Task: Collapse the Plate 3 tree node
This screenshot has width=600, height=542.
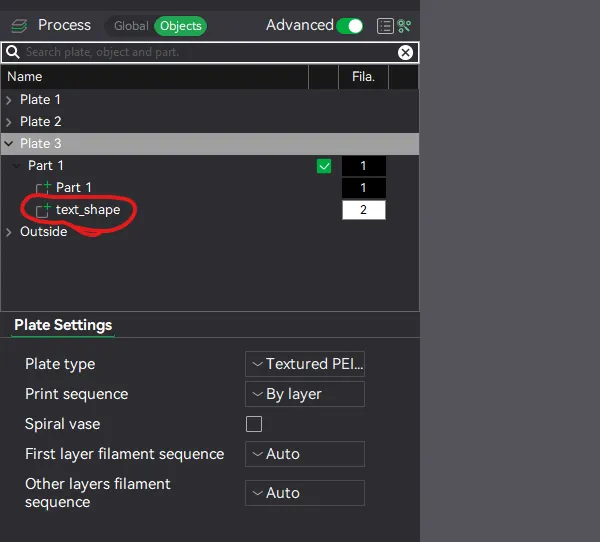Action: coord(9,144)
